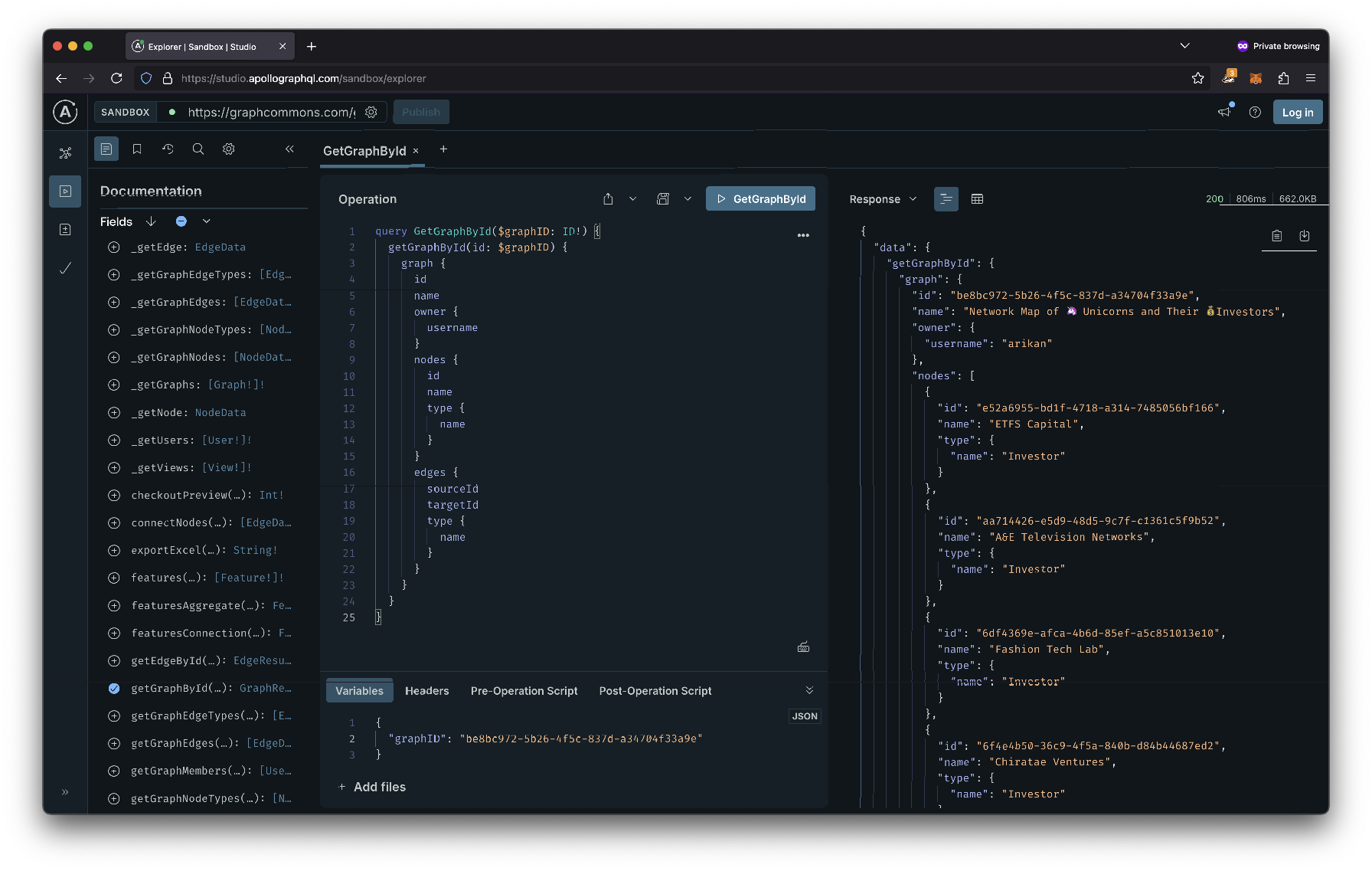Open the Response dropdown
The image size is (1372, 871).
pos(883,199)
